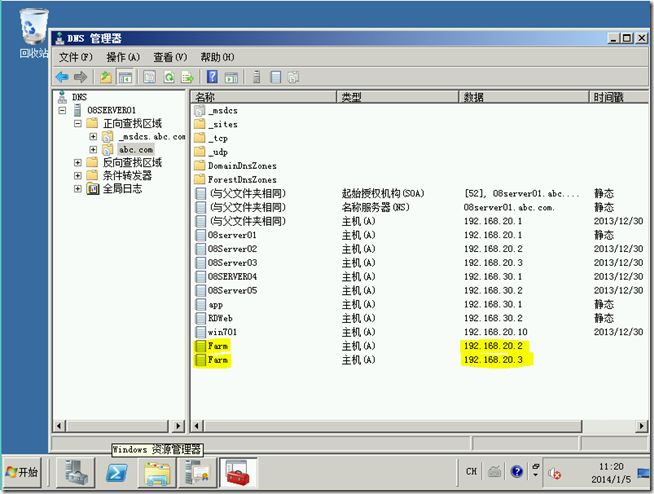Expand the 全局日志 node
The image size is (654, 494).
tap(78, 189)
